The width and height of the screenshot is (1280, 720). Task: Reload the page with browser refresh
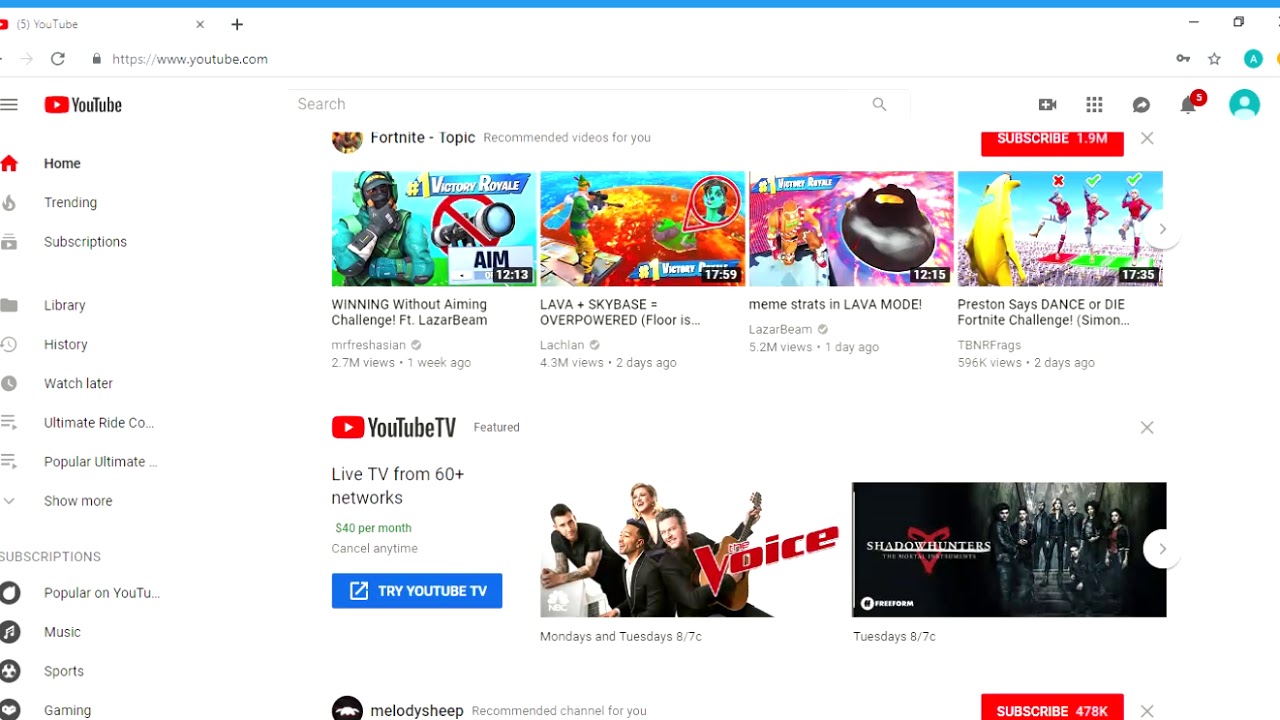tap(58, 59)
